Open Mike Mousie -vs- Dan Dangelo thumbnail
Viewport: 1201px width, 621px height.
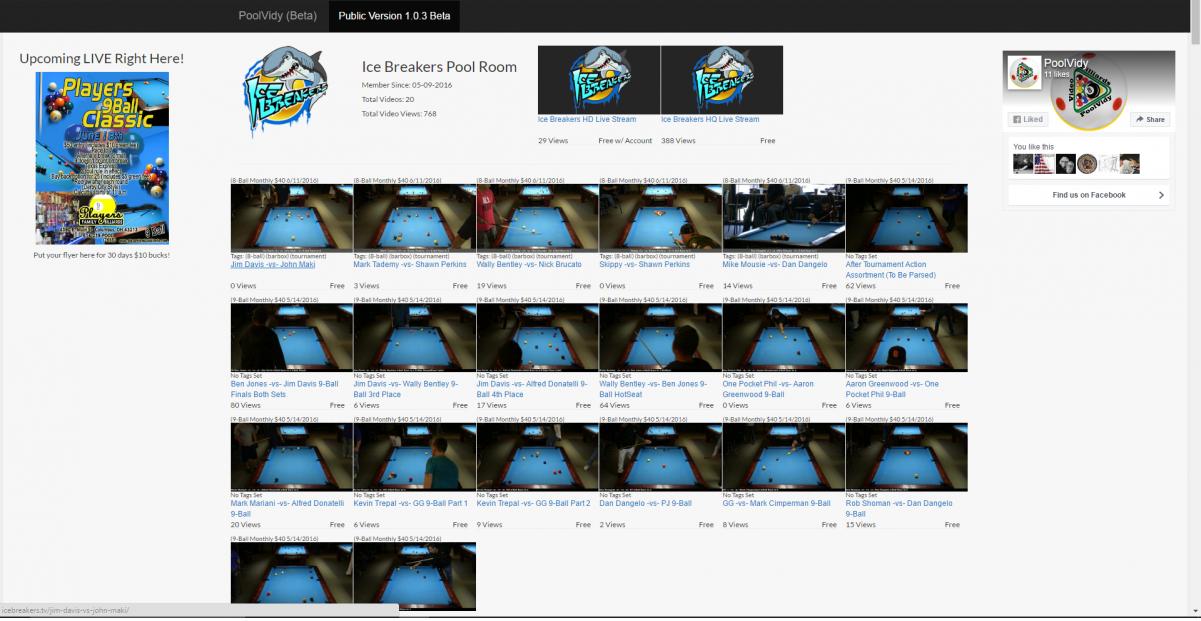783,218
